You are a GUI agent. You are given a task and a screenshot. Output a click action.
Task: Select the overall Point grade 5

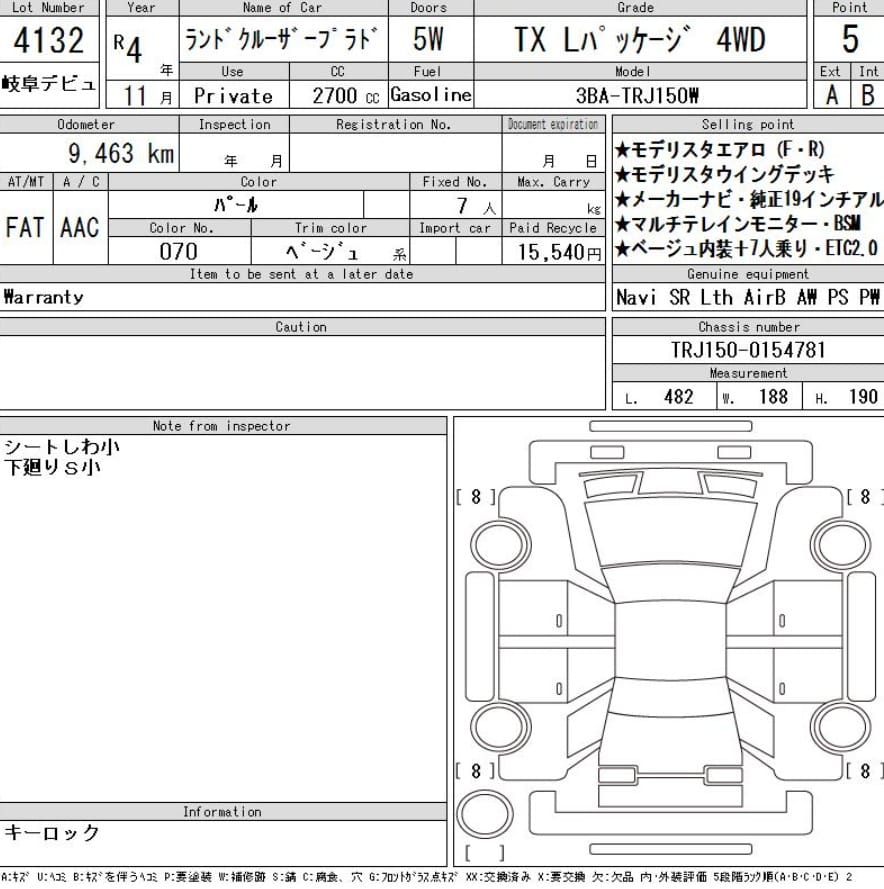tap(849, 40)
